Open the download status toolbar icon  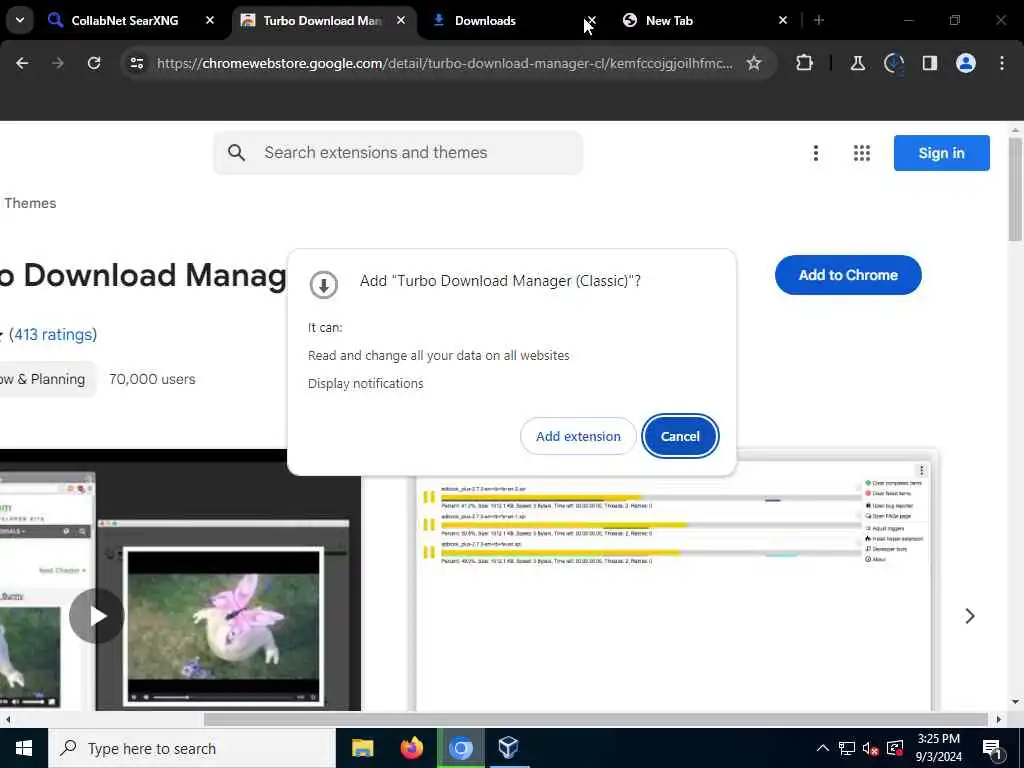pyautogui.click(x=893, y=63)
